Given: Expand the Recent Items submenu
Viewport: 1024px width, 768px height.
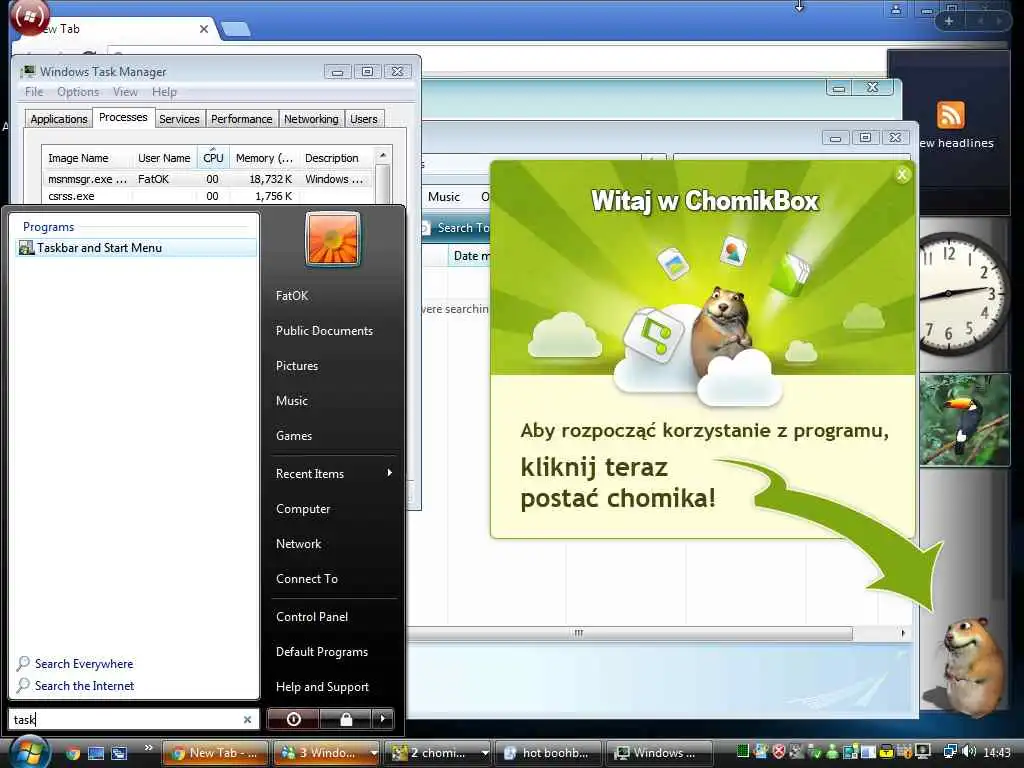Looking at the screenshot, I should click(x=334, y=473).
